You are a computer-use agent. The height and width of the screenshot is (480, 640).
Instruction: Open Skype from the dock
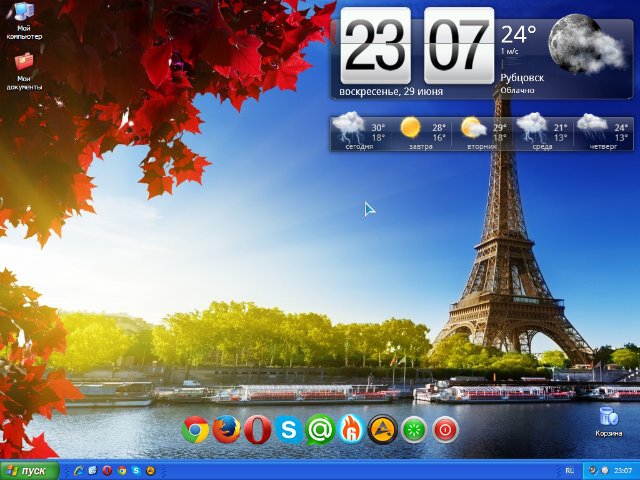point(289,430)
